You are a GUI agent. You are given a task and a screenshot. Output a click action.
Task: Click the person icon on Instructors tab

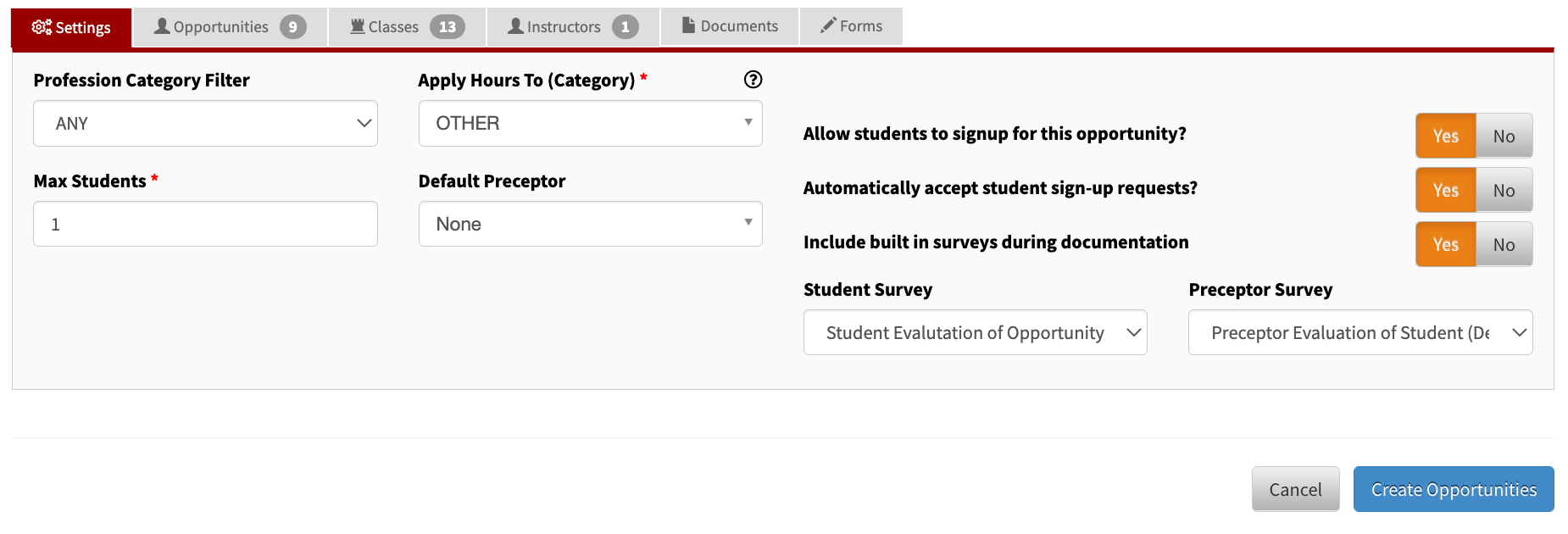coord(515,26)
